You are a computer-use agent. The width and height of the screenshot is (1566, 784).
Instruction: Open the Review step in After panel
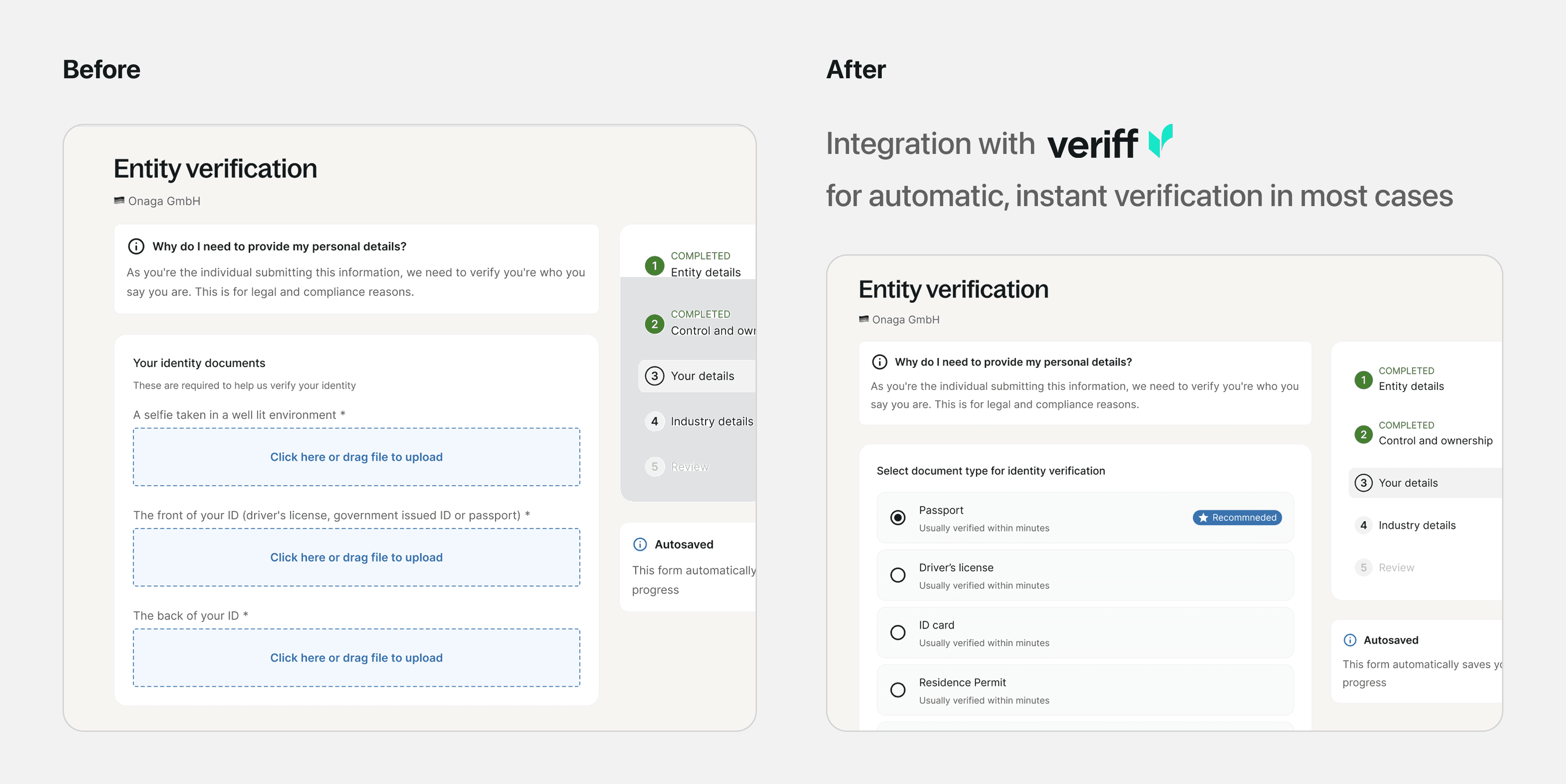click(1396, 567)
